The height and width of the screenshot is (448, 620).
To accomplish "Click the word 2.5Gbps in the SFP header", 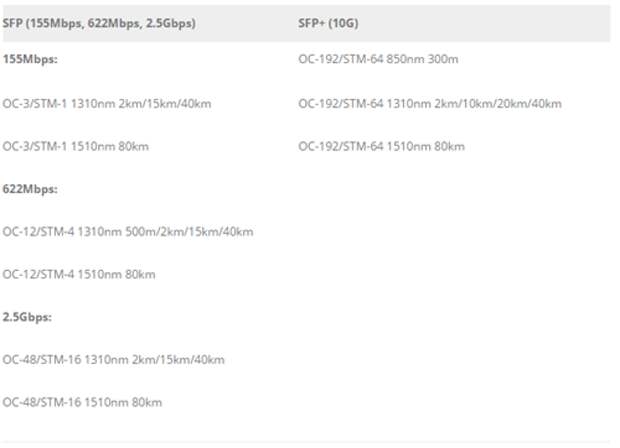I will [169, 23].
